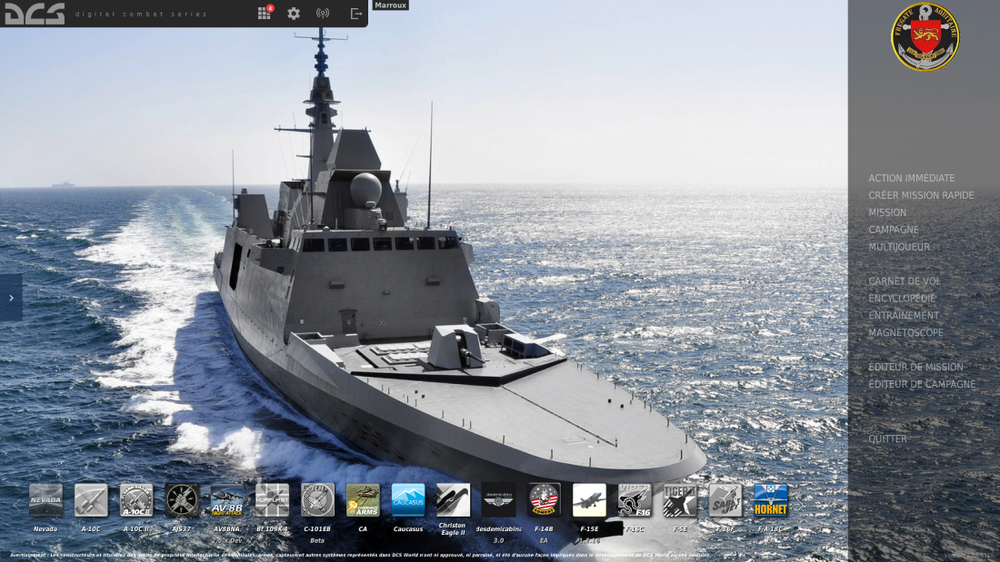Select the desdemicabina module icon
The image size is (1000, 562).
[x=499, y=499]
